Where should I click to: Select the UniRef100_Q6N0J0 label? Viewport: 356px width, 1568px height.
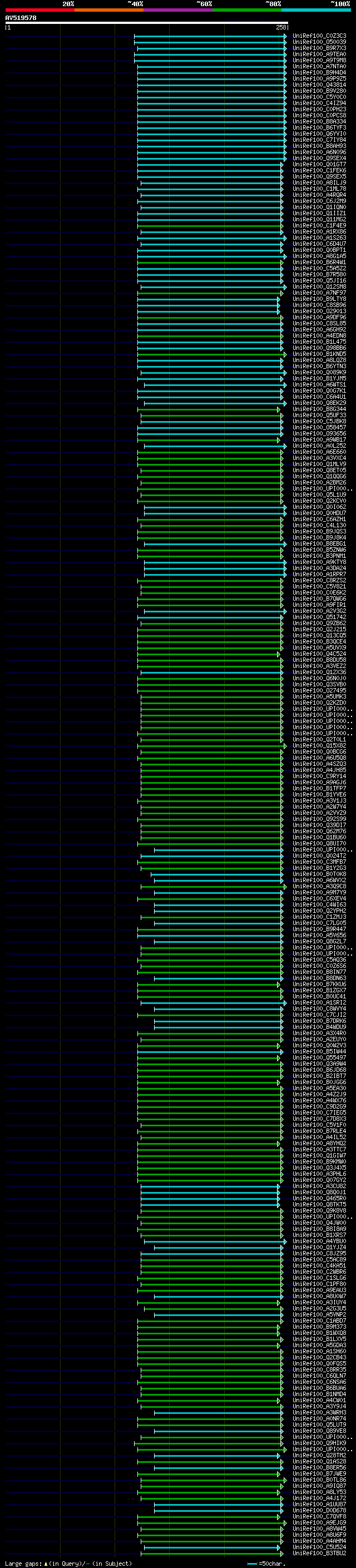(x=319, y=679)
